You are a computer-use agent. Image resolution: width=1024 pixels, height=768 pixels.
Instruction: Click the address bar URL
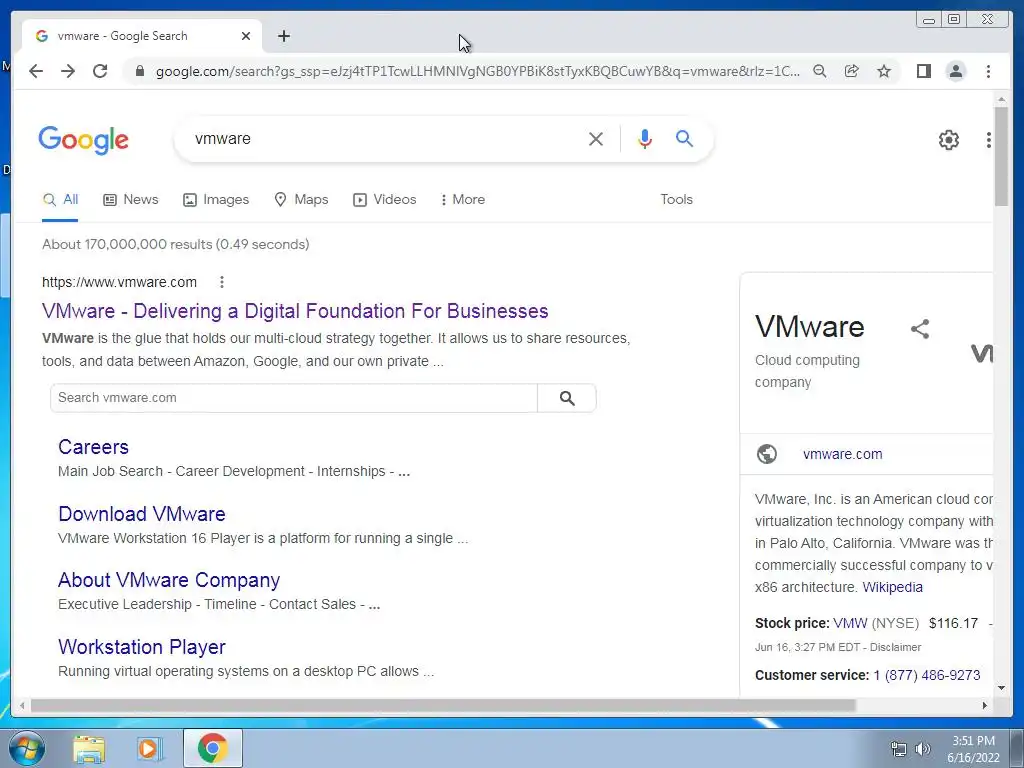477,71
